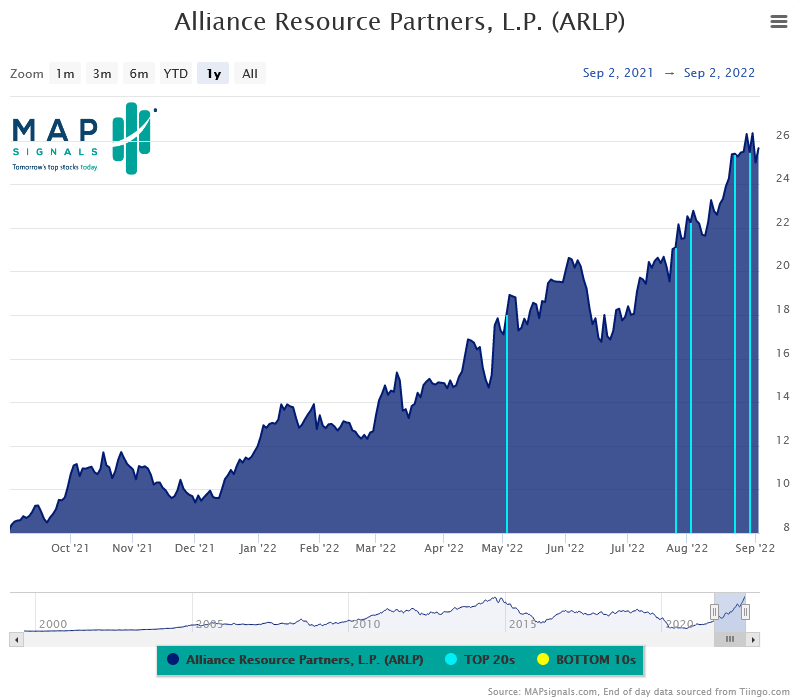Click the Feb '22 x-axis label

[x=319, y=548]
